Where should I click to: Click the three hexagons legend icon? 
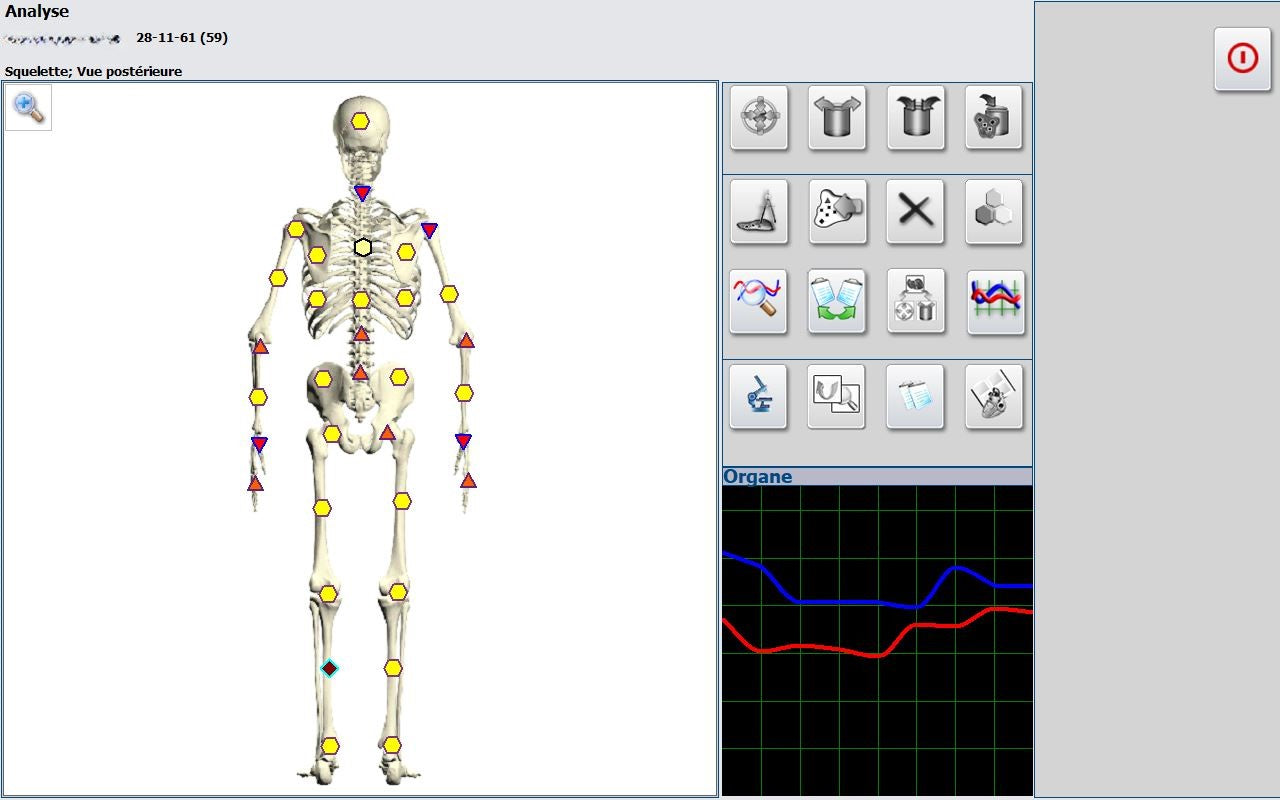994,212
